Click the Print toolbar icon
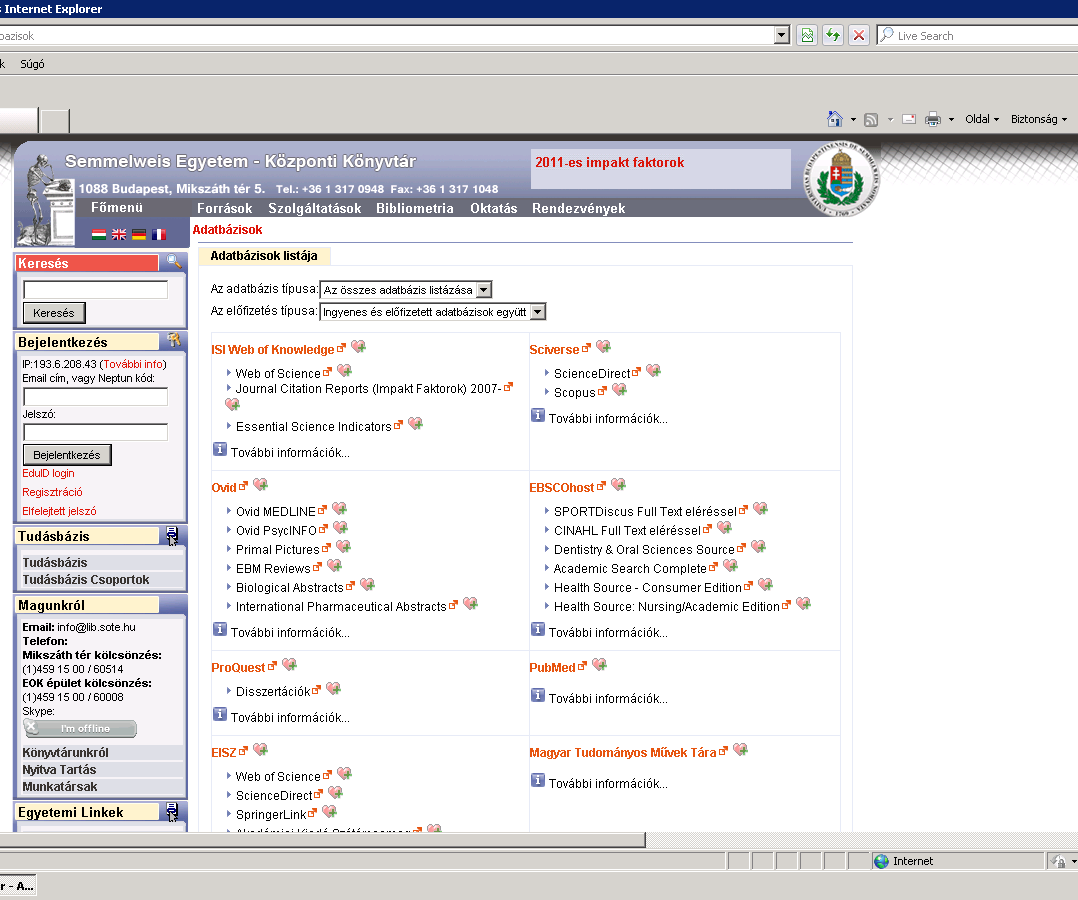The height and width of the screenshot is (900, 1078). [933, 120]
